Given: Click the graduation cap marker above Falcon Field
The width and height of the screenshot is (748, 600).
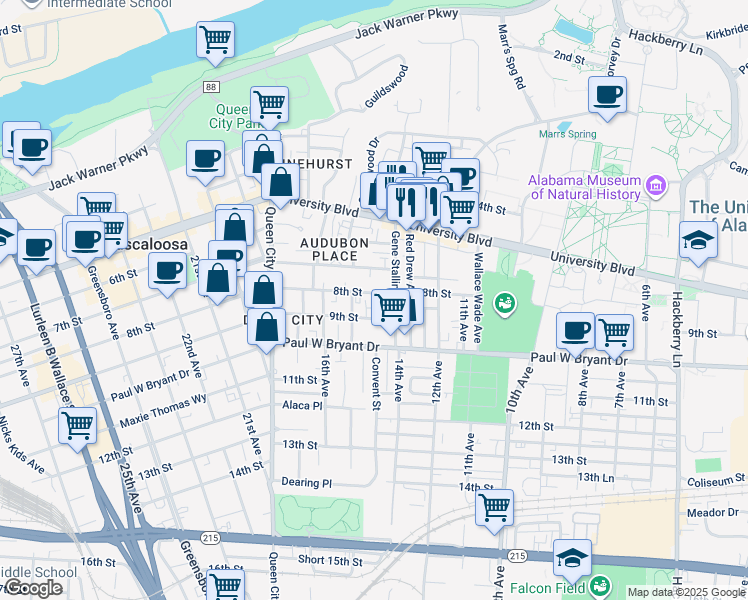Looking at the screenshot, I should pos(572,559).
